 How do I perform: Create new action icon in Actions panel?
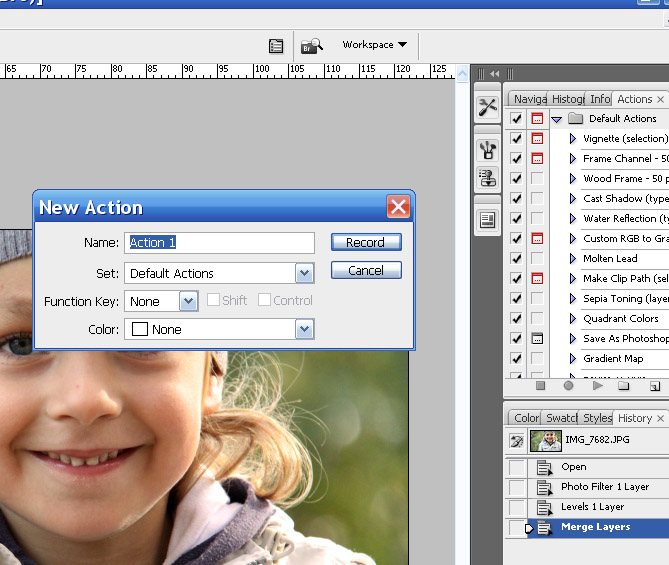point(654,386)
